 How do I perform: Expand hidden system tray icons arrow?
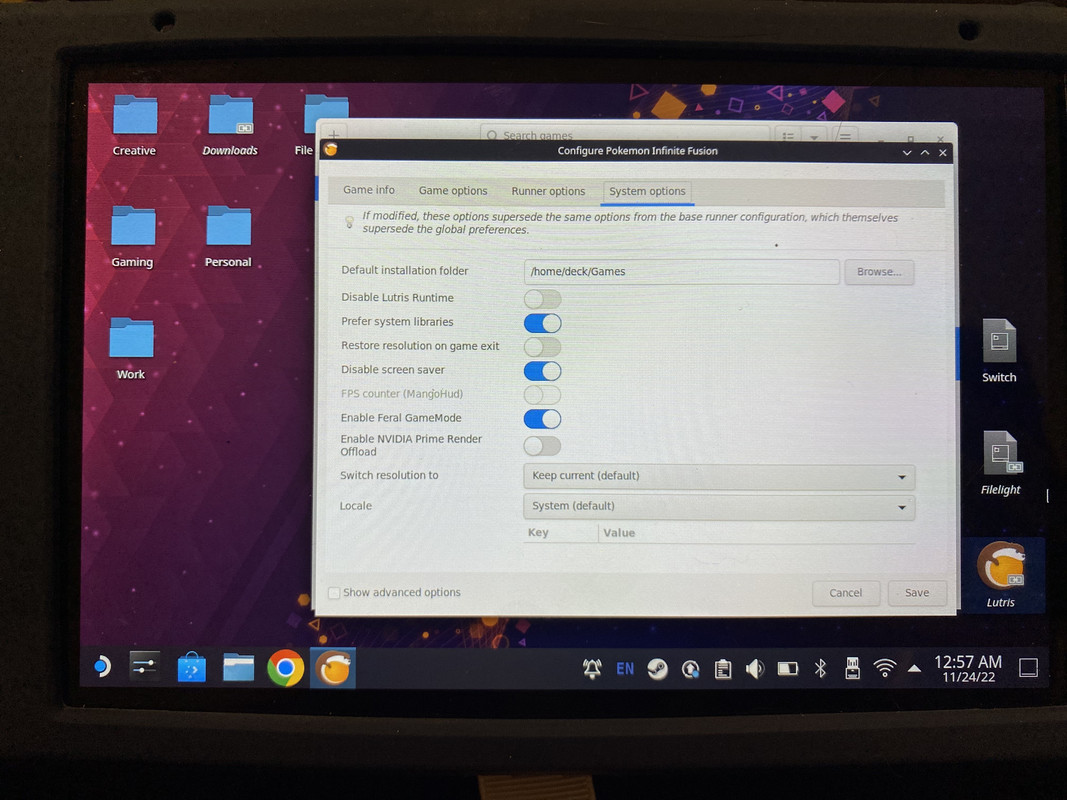tap(915, 669)
